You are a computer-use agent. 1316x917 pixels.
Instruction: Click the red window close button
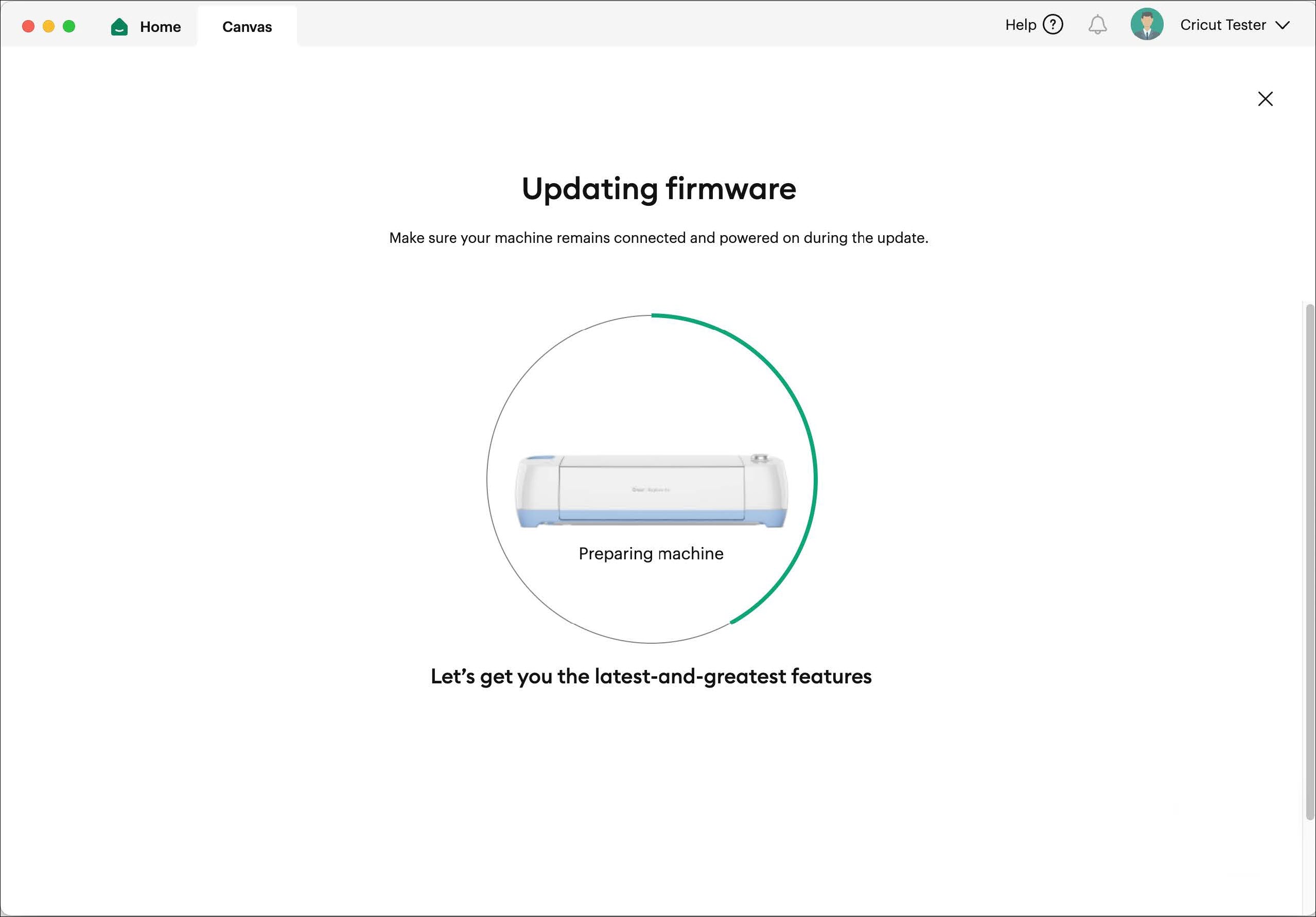28,26
